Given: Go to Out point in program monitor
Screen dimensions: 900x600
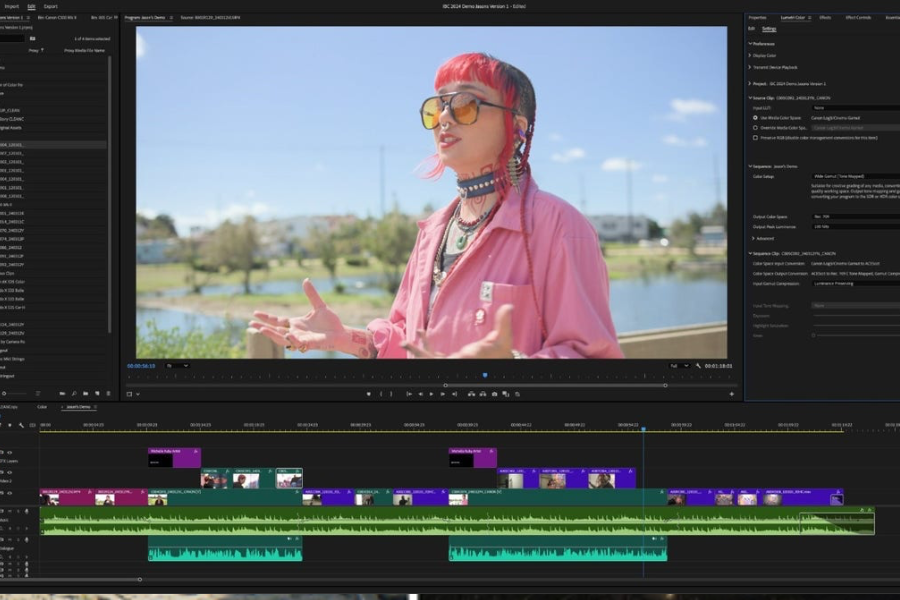Looking at the screenshot, I should click(x=454, y=394).
